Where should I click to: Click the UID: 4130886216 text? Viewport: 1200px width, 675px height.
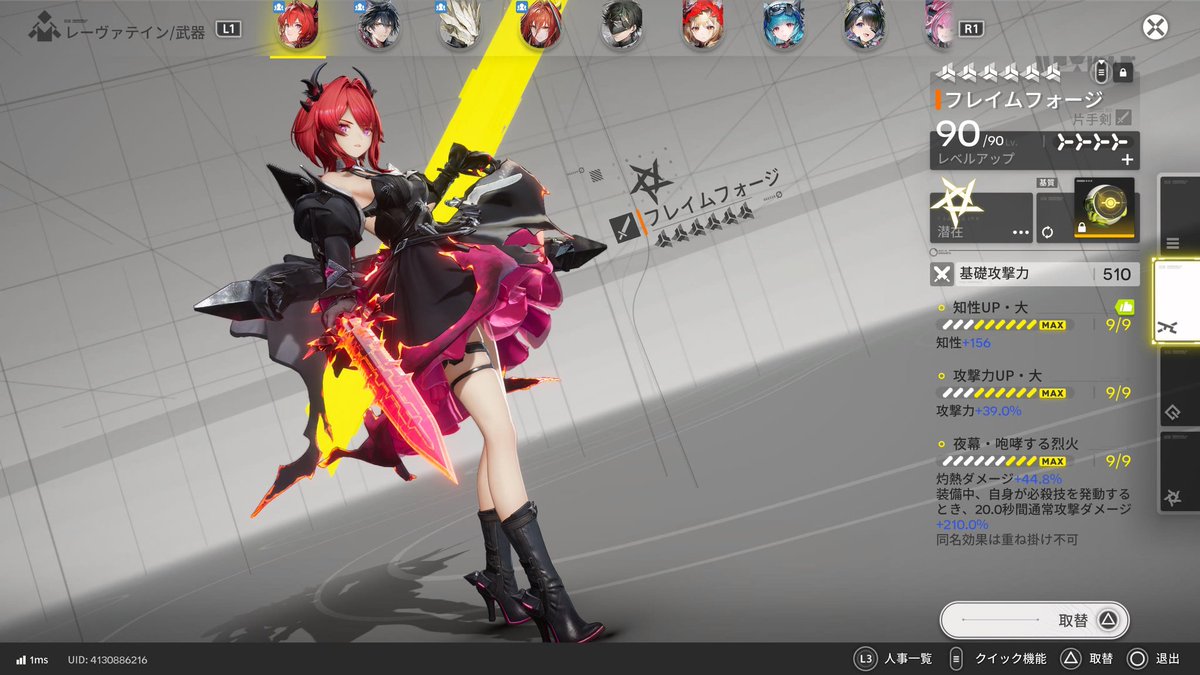tap(108, 659)
